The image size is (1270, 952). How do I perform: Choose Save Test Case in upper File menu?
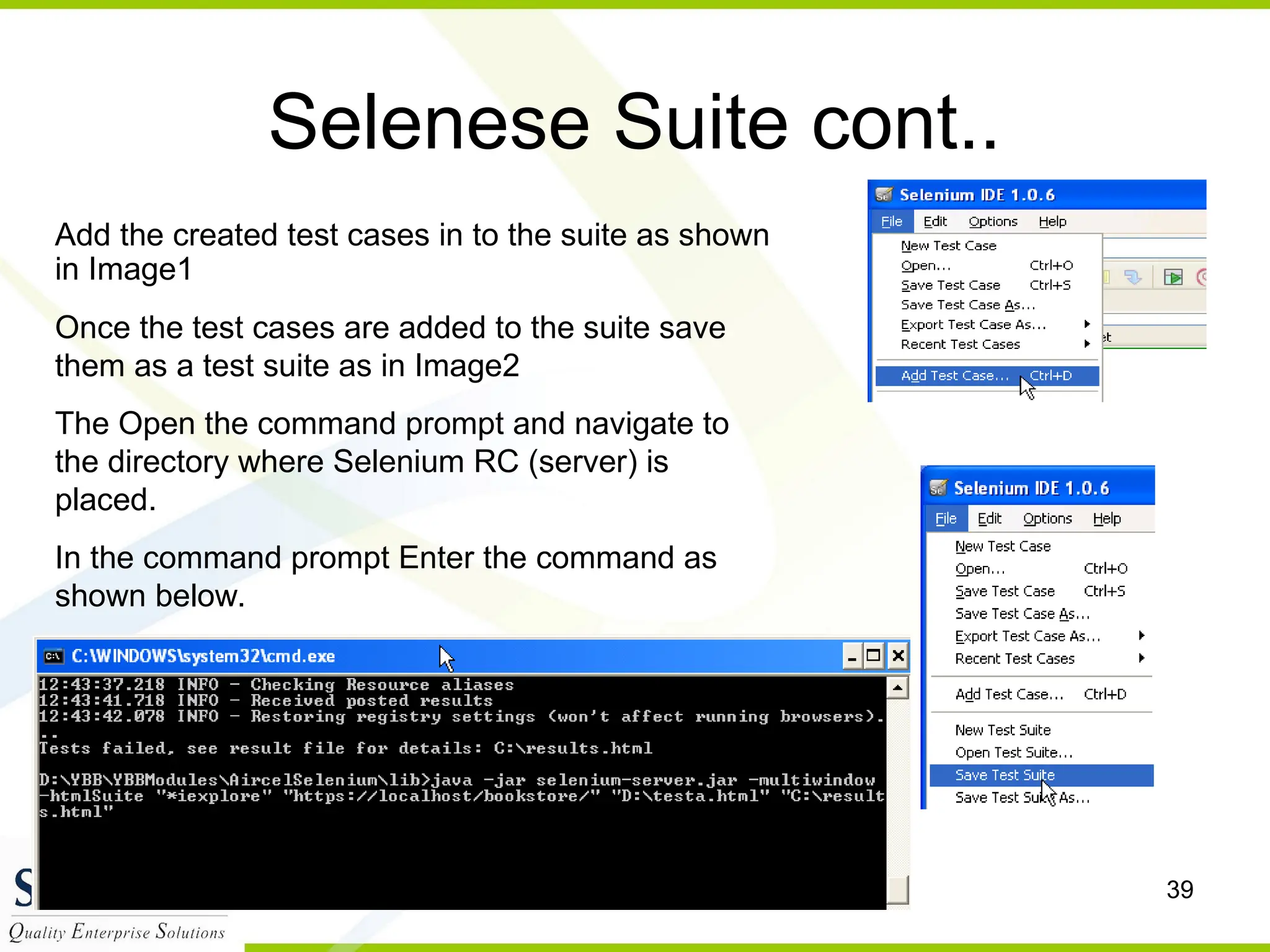[x=987, y=285]
